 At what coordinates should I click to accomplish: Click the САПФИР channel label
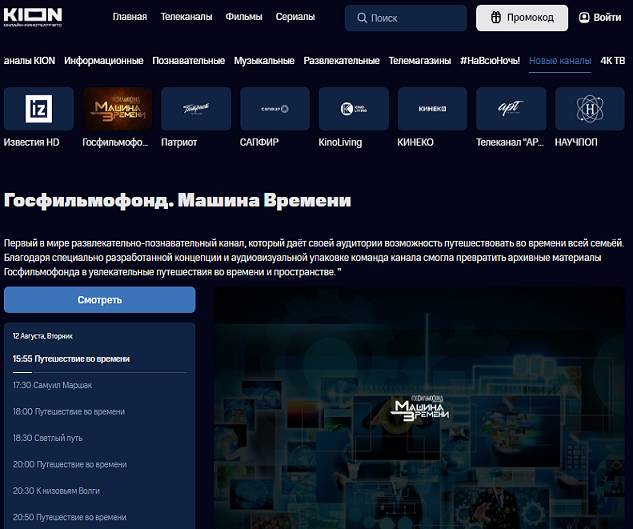[259, 142]
